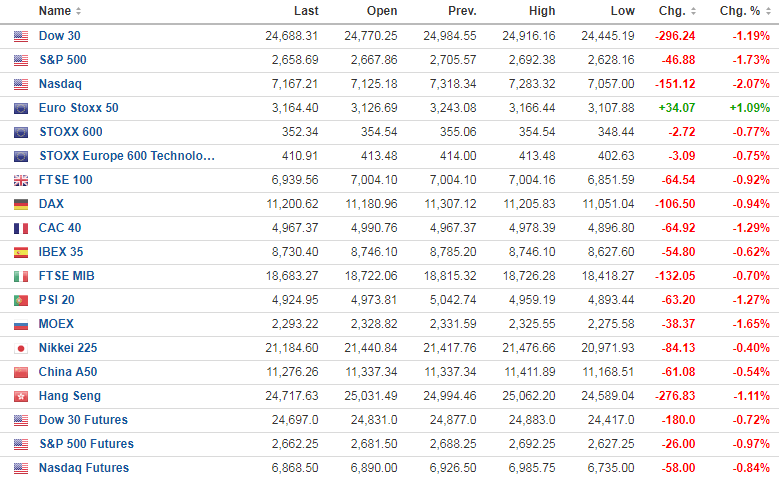Open the MOEX index link

[x=56, y=324]
